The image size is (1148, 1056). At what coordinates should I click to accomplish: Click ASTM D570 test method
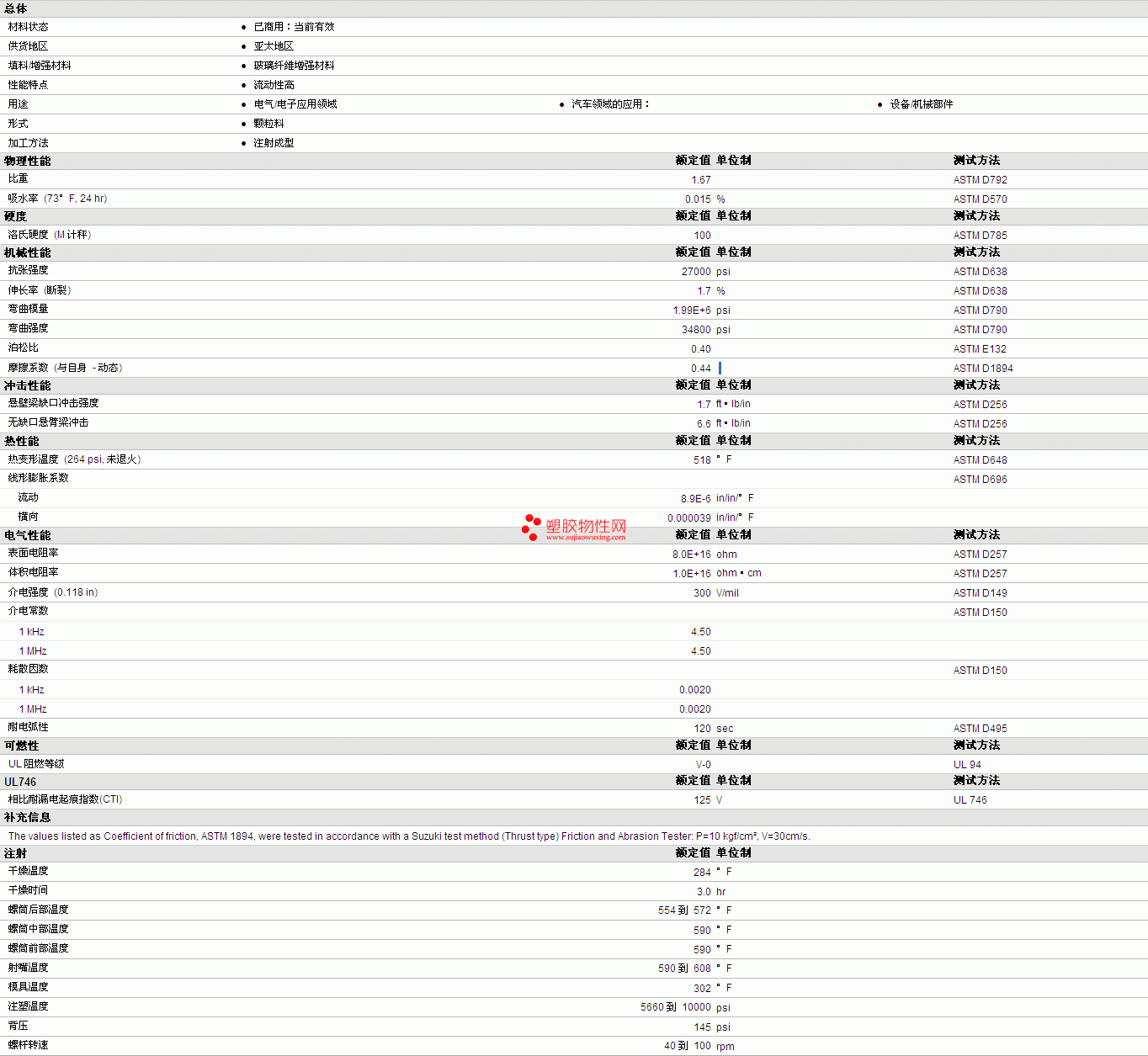tap(980, 199)
